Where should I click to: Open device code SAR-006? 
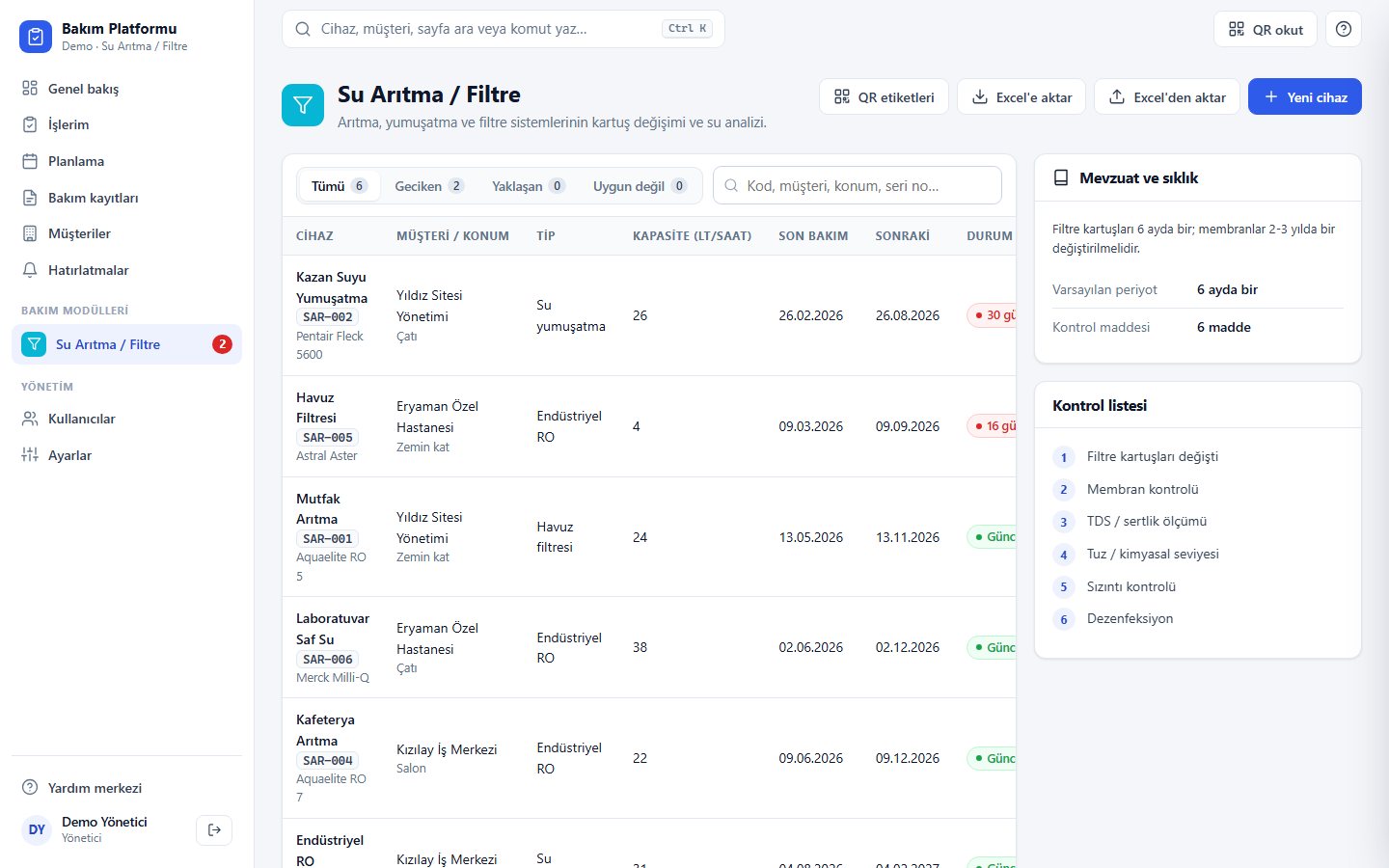point(328,659)
